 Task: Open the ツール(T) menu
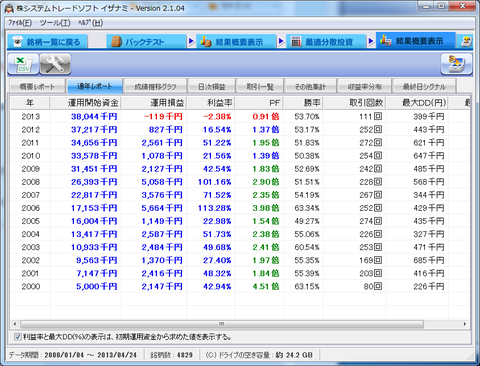pos(55,23)
